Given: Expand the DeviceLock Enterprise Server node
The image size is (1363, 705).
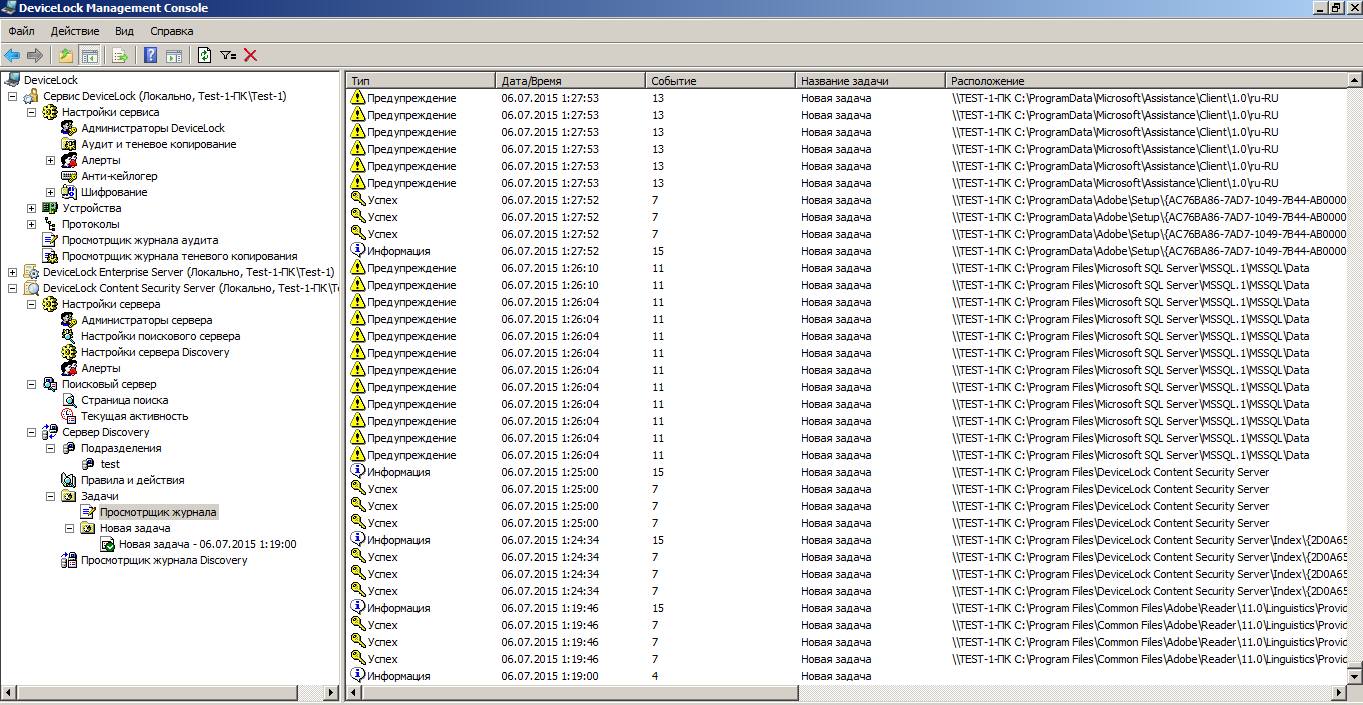Looking at the screenshot, I should click(x=12, y=273).
